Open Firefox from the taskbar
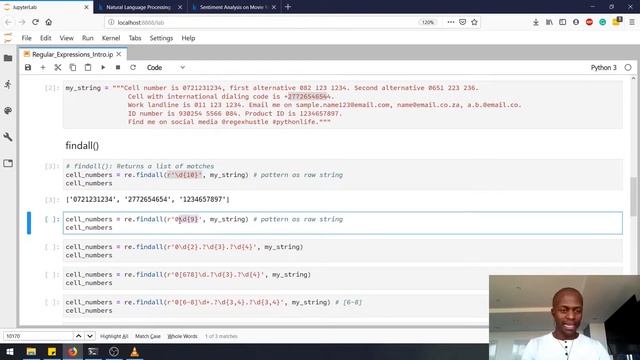 (x=73, y=351)
